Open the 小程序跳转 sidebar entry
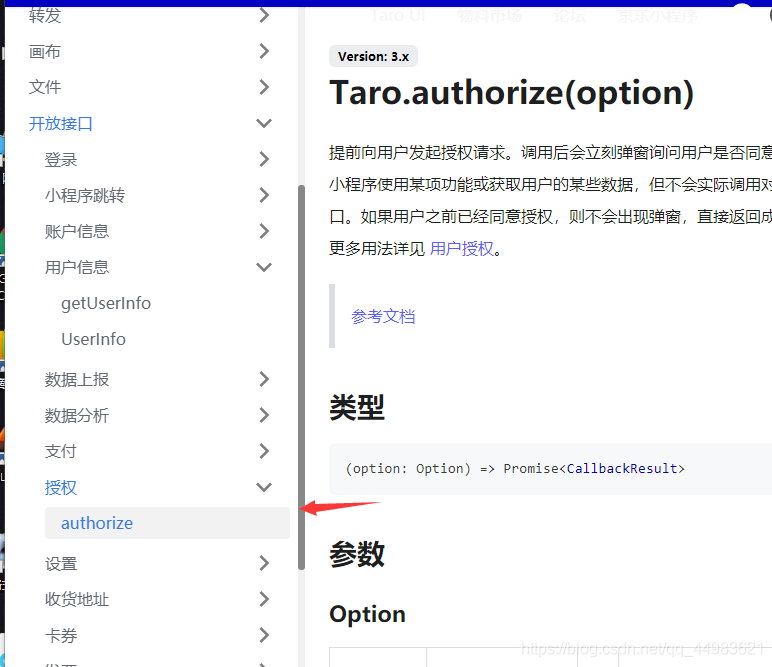Image resolution: width=772 pixels, height=667 pixels. (85, 195)
